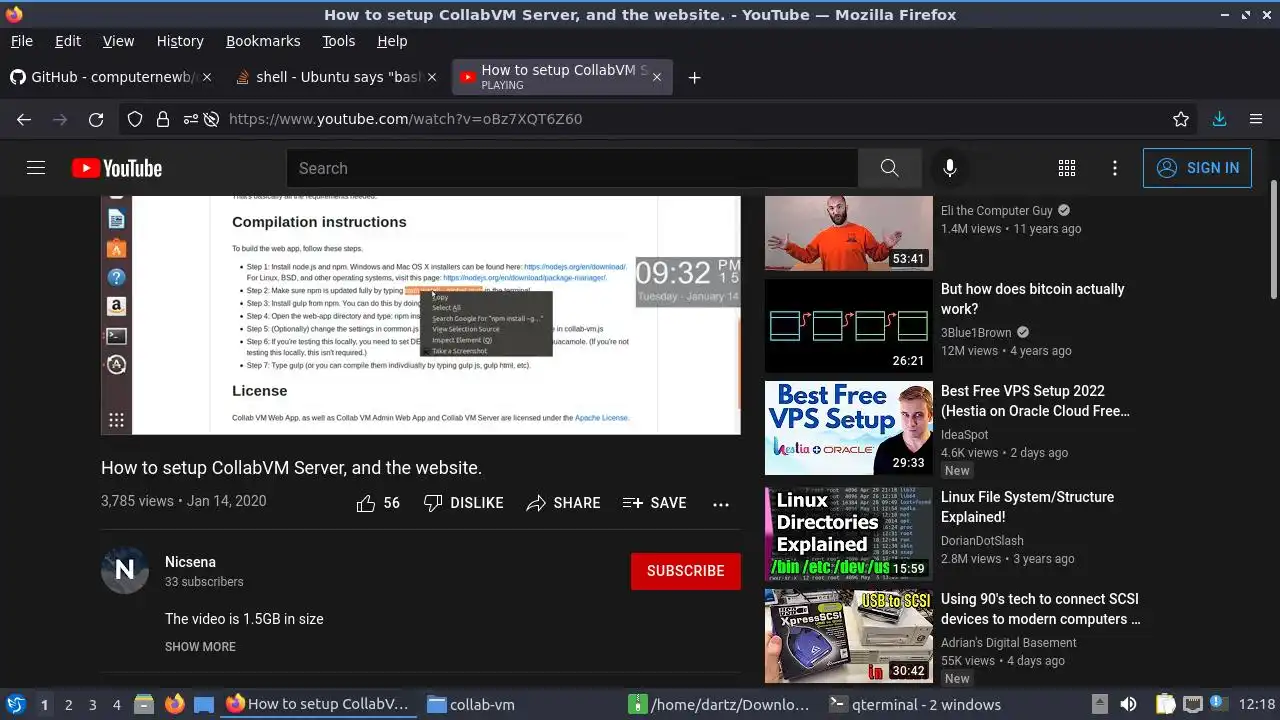The image size is (1280, 720).
Task: Reload the YouTube page
Action: tap(96, 119)
